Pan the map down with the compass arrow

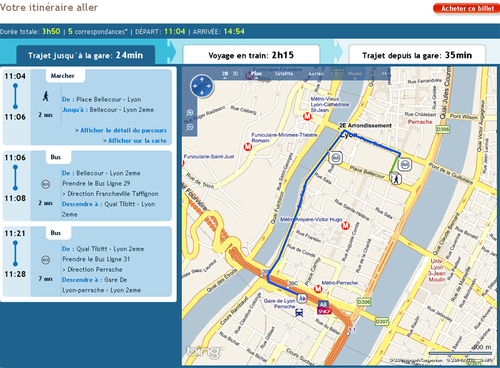click(202, 93)
